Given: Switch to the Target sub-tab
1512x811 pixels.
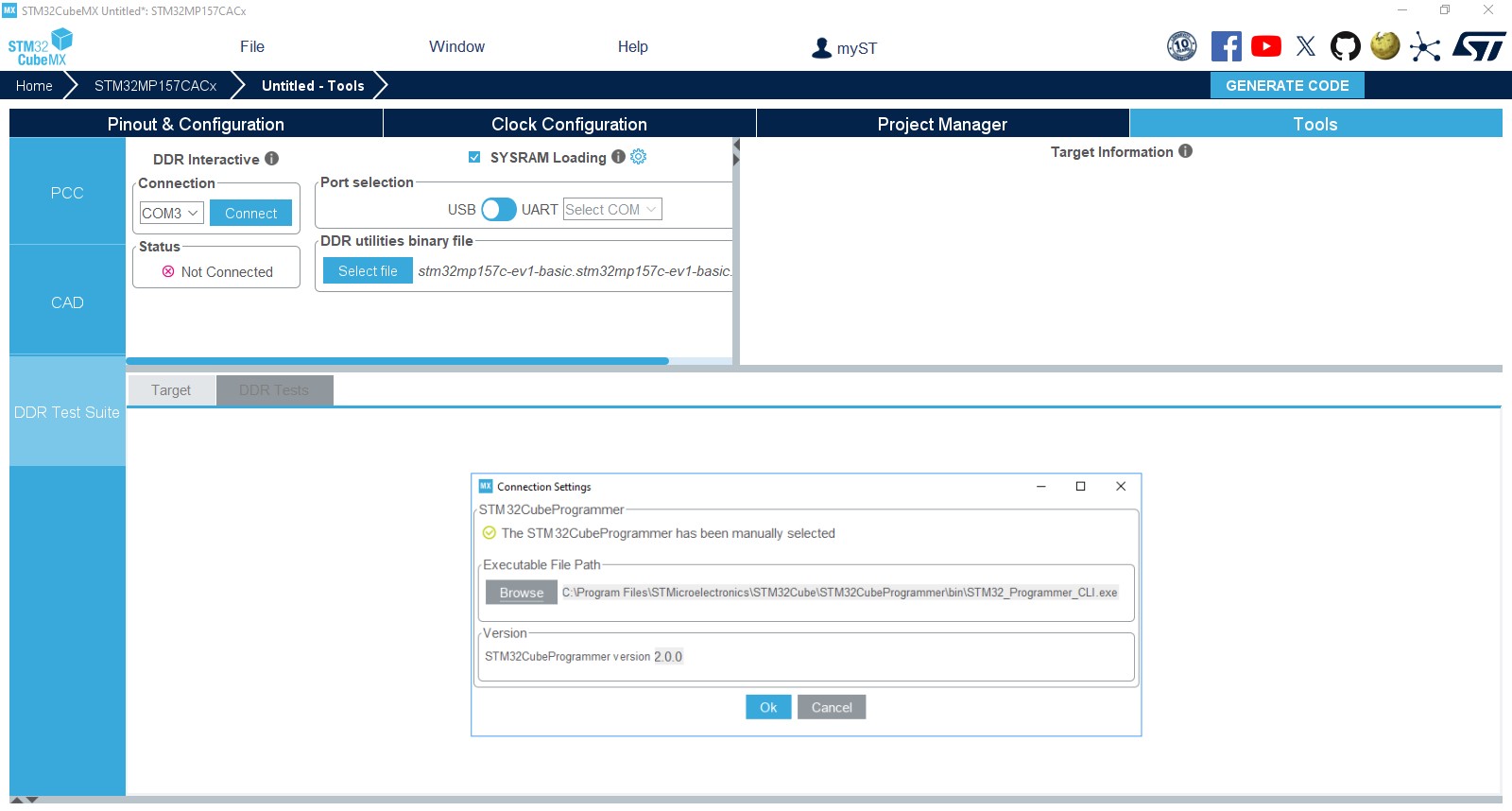Looking at the screenshot, I should [x=171, y=390].
